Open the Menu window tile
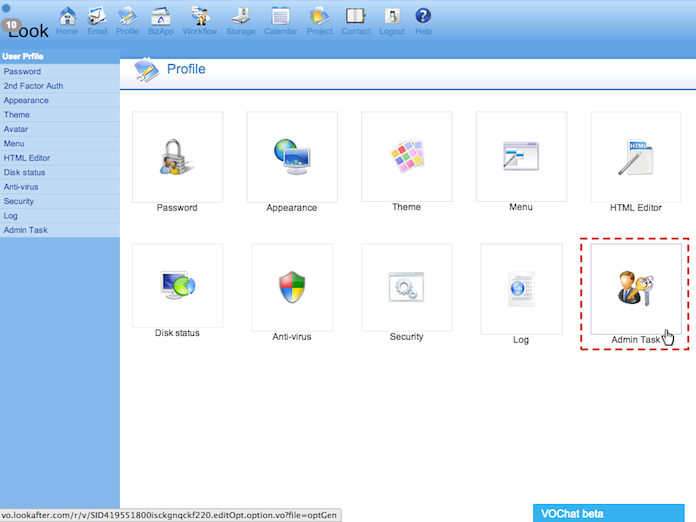 pyautogui.click(x=521, y=156)
